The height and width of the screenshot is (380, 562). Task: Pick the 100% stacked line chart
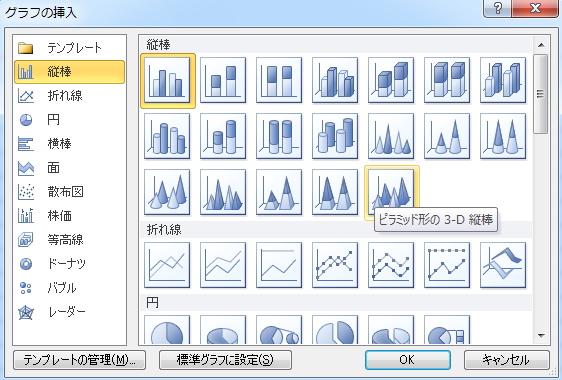(x=279, y=265)
